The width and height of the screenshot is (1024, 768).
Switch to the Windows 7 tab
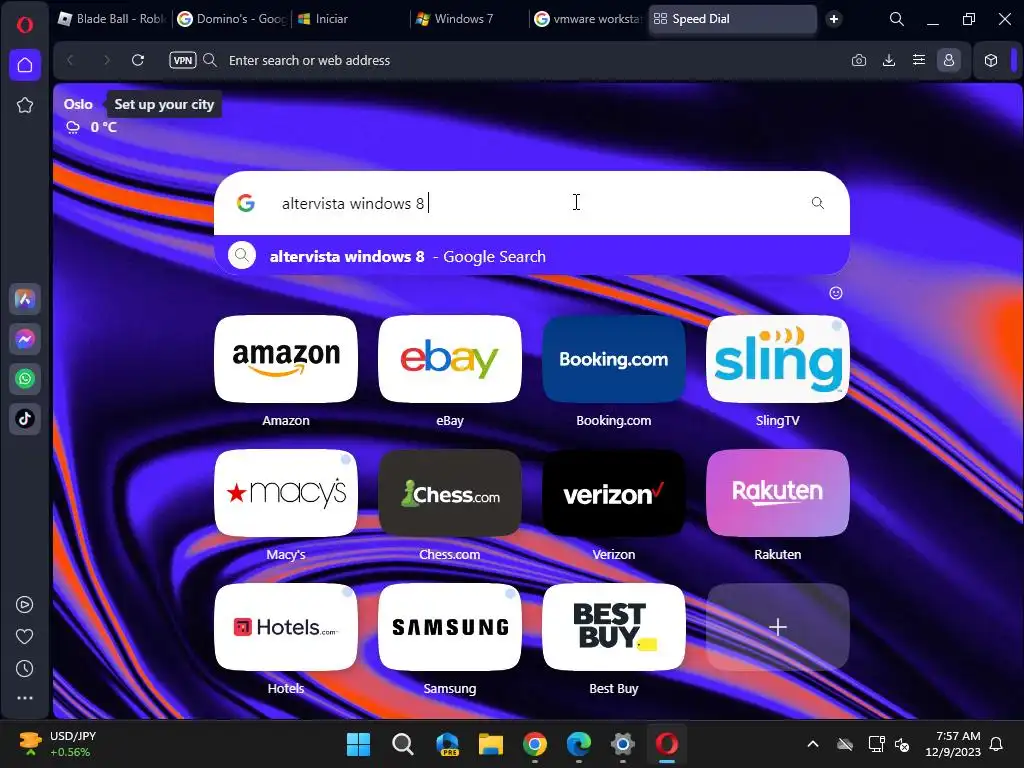click(x=470, y=19)
